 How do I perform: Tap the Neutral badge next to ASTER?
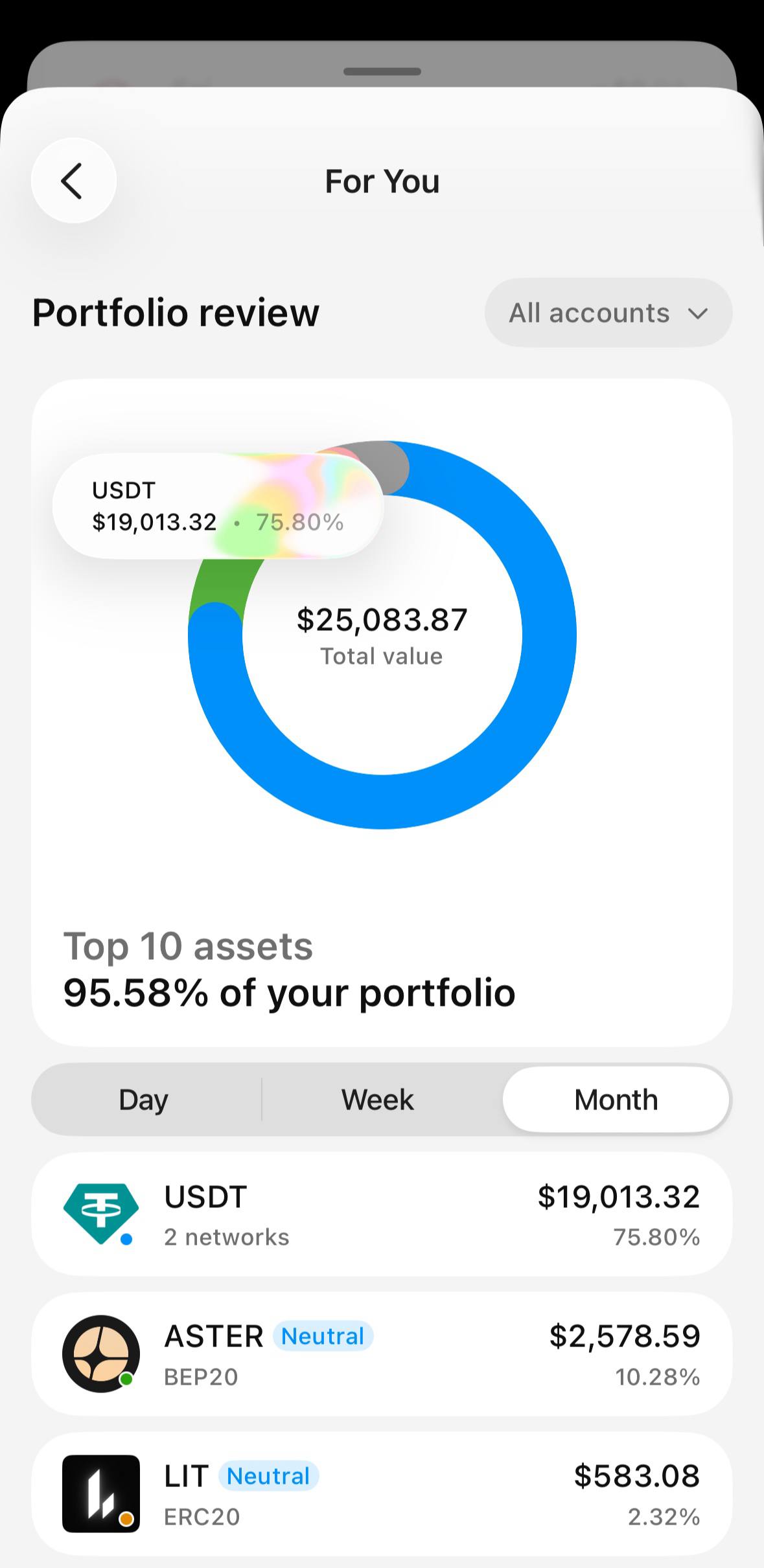(323, 1335)
